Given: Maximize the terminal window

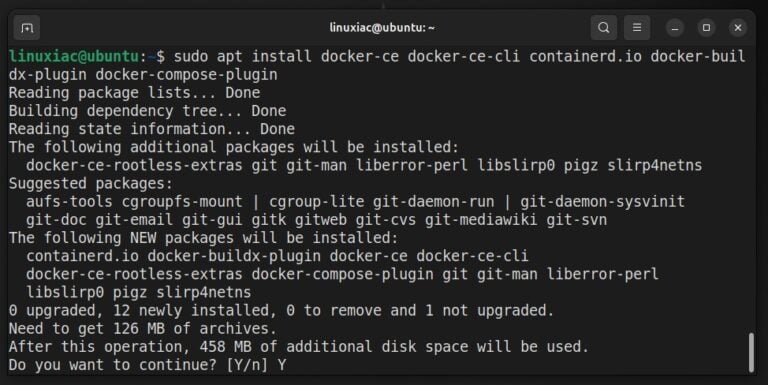Looking at the screenshot, I should pos(706,28).
